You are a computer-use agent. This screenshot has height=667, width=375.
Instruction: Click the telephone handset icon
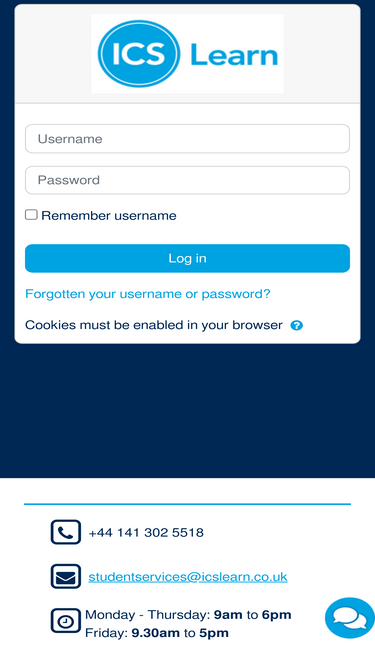(65, 532)
